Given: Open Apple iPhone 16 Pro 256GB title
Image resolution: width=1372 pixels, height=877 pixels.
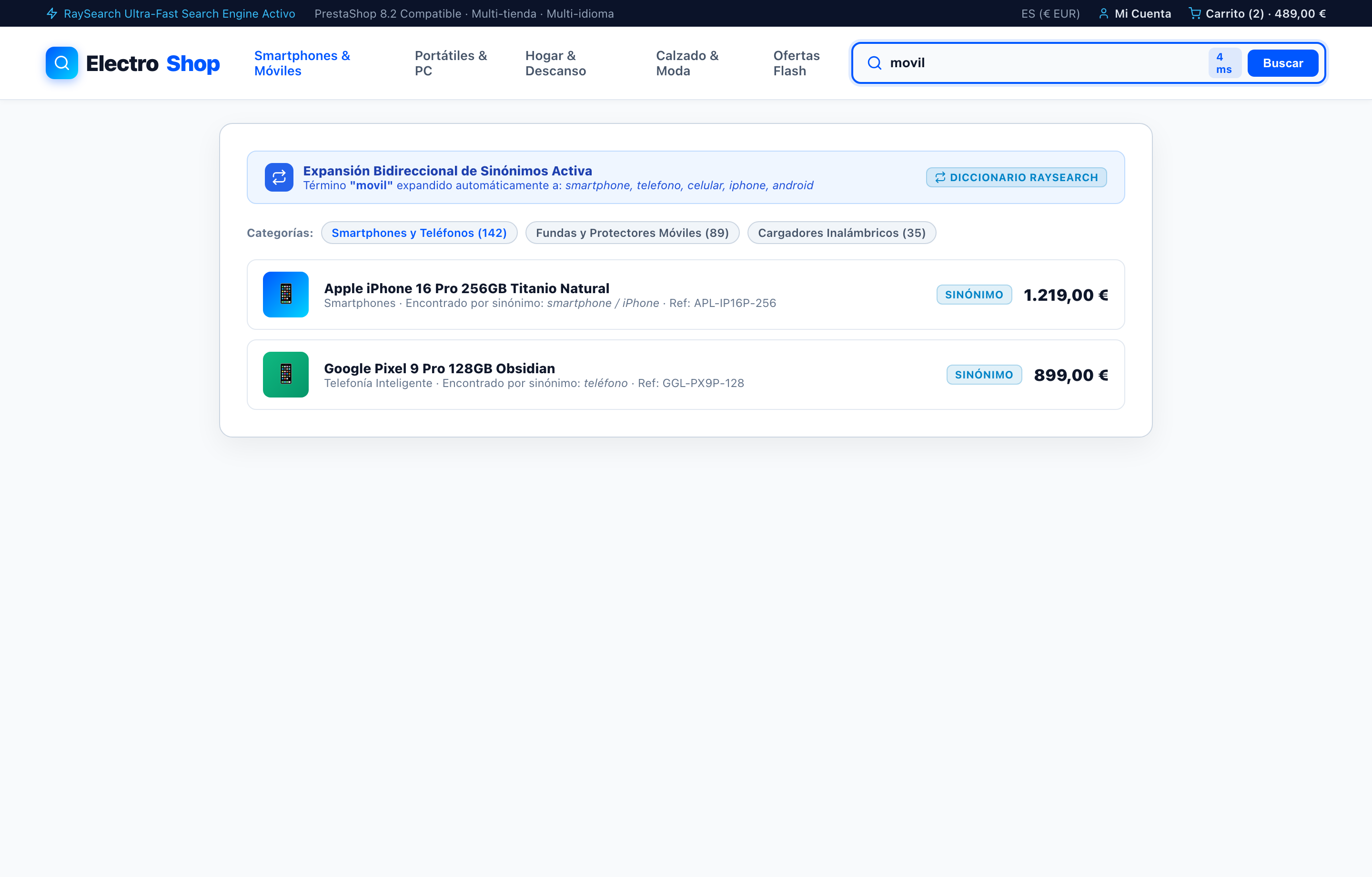Looking at the screenshot, I should coord(466,288).
